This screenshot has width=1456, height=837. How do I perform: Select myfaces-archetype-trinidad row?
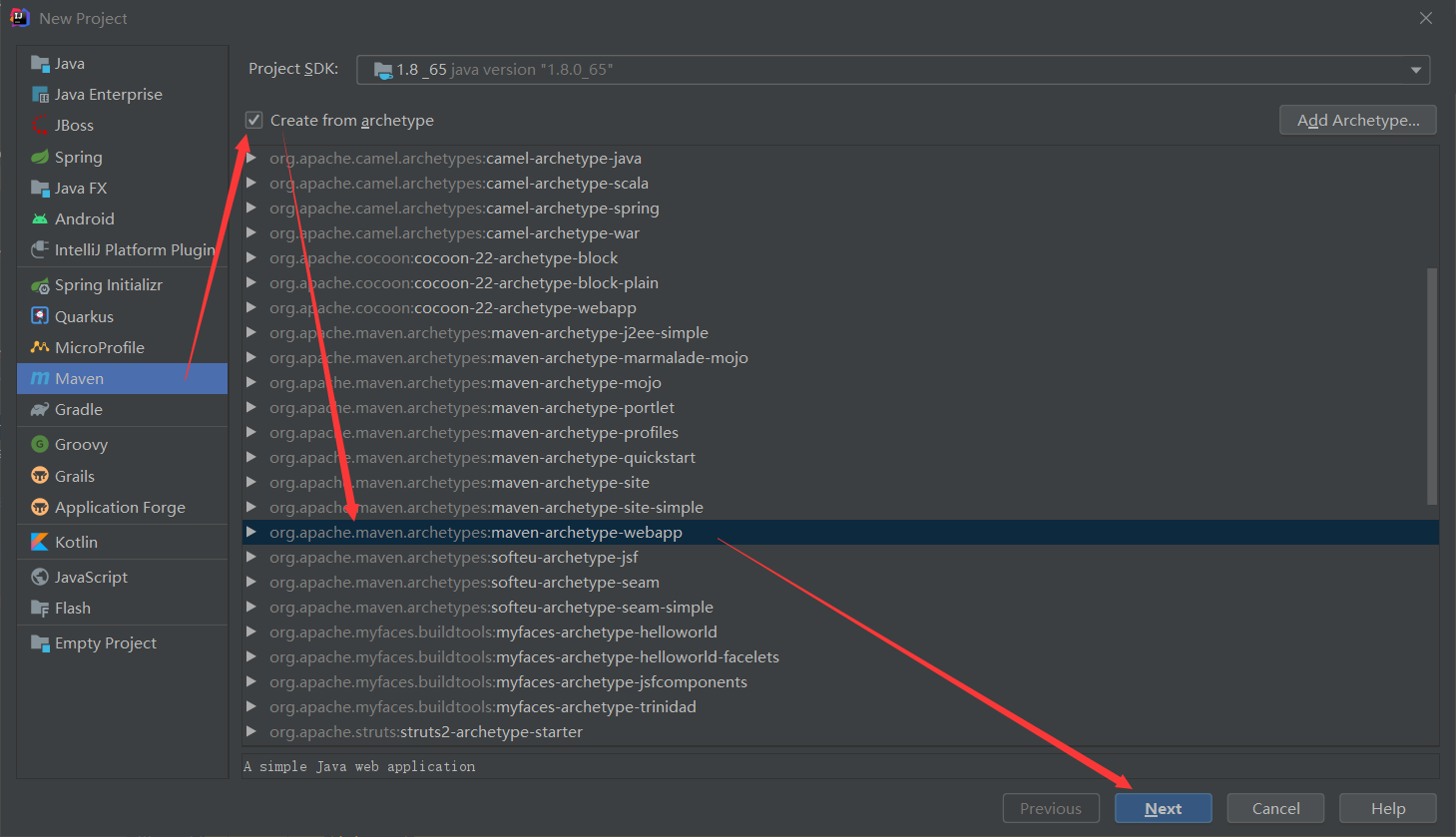(840, 706)
